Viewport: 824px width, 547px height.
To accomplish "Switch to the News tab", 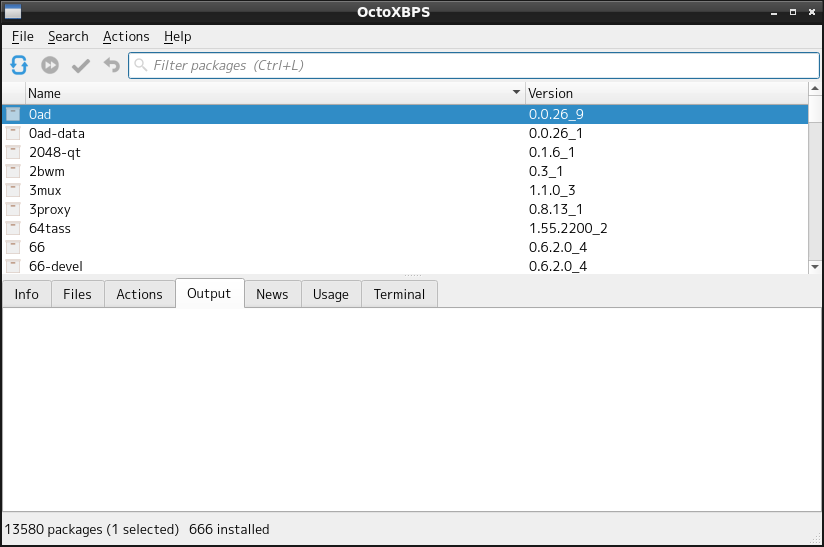I will [272, 294].
